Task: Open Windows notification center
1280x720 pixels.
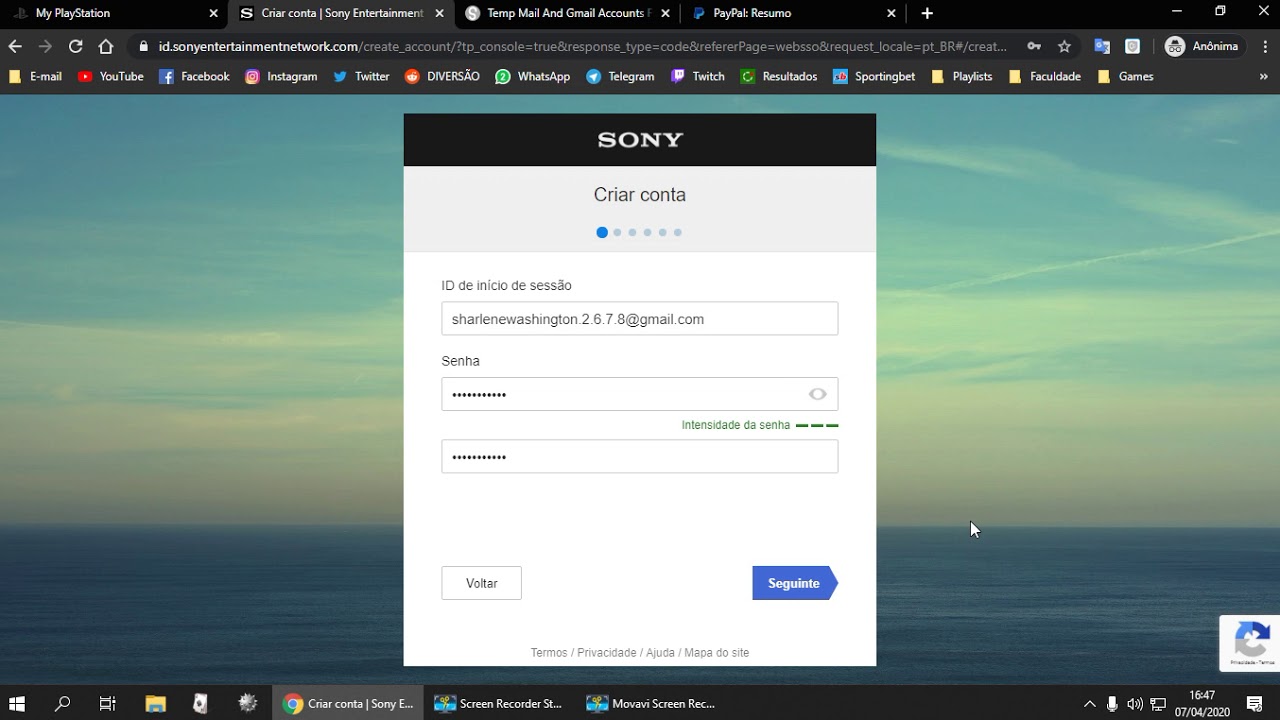Action: (x=1255, y=704)
